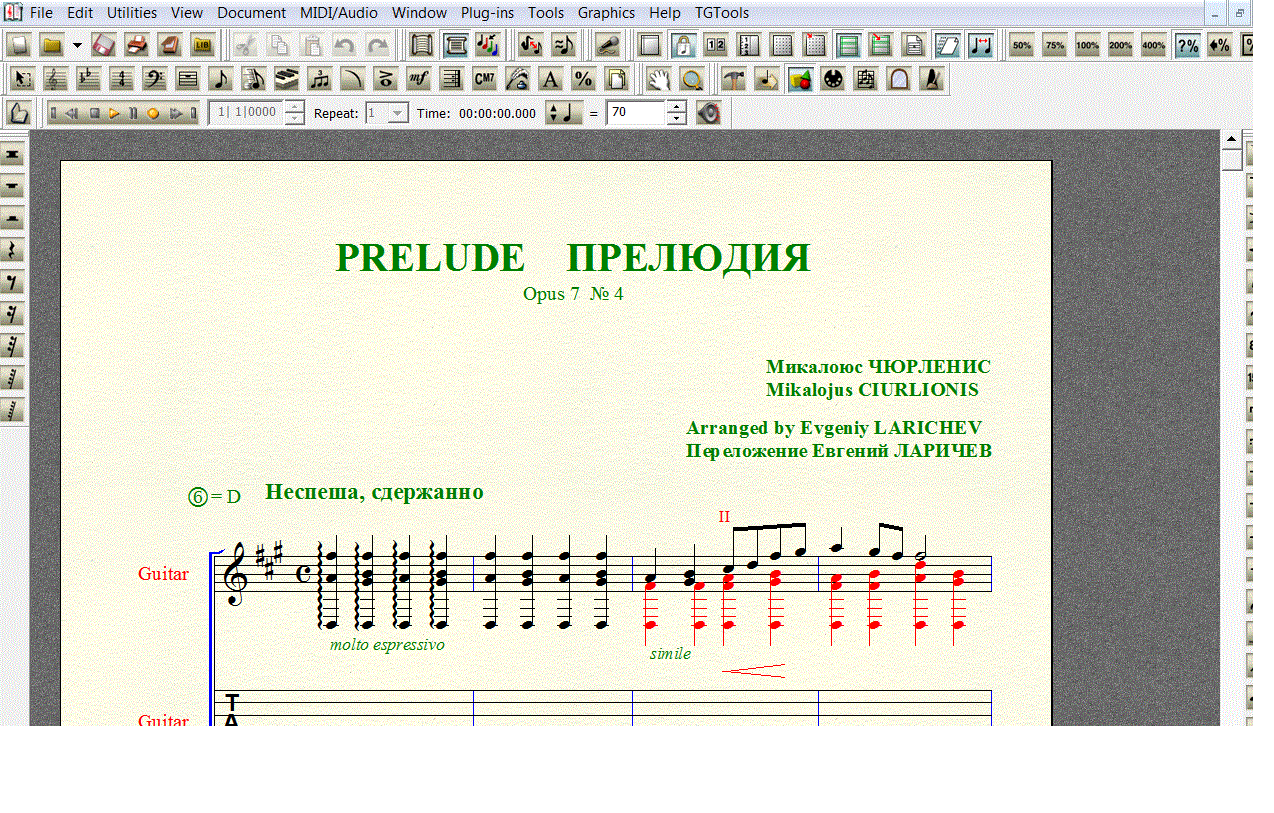
Task: Activate the Hand Grabber tool
Action: coord(657,79)
